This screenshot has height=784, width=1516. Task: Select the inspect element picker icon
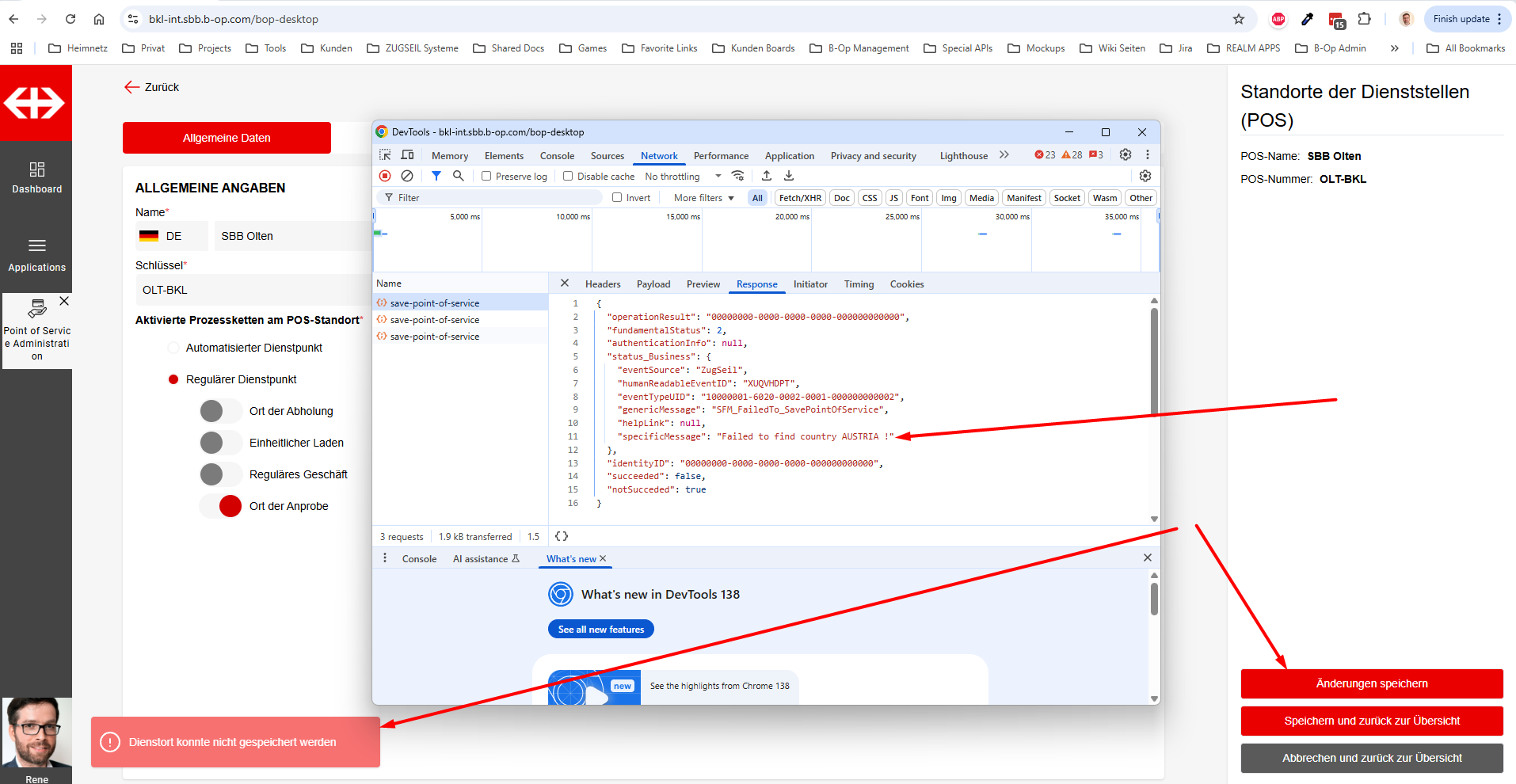[385, 155]
